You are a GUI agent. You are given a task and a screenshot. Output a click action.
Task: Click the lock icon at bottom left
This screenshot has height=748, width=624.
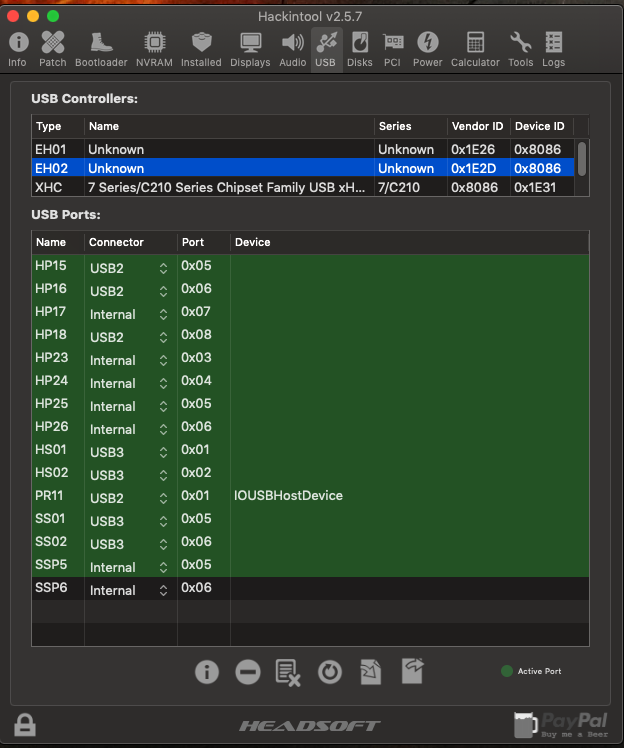25,725
